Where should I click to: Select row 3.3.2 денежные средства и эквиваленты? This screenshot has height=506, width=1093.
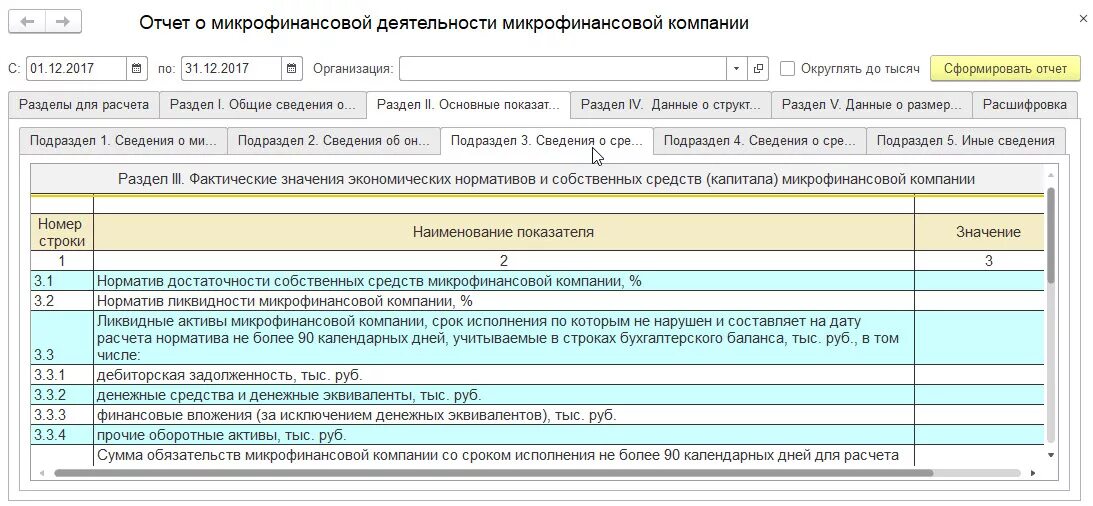[x=537, y=394]
